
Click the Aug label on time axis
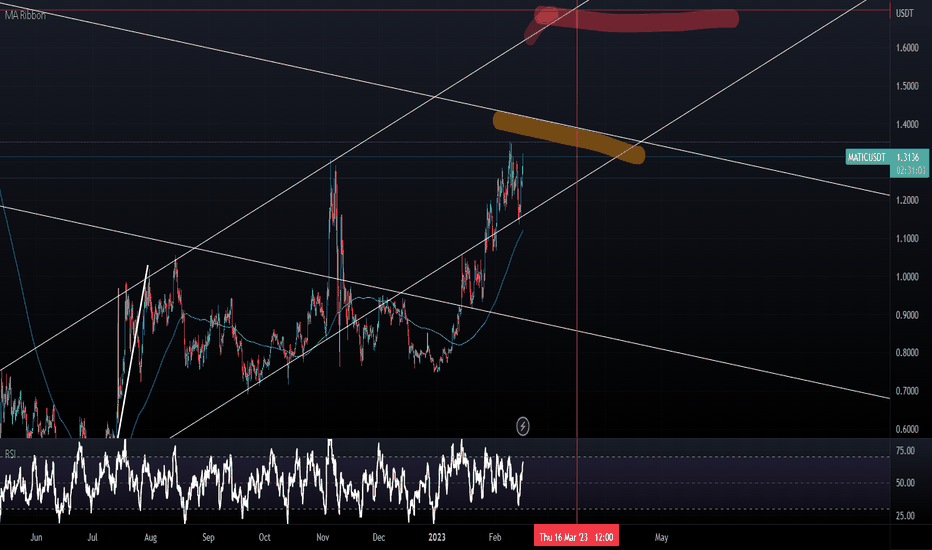[x=150, y=538]
